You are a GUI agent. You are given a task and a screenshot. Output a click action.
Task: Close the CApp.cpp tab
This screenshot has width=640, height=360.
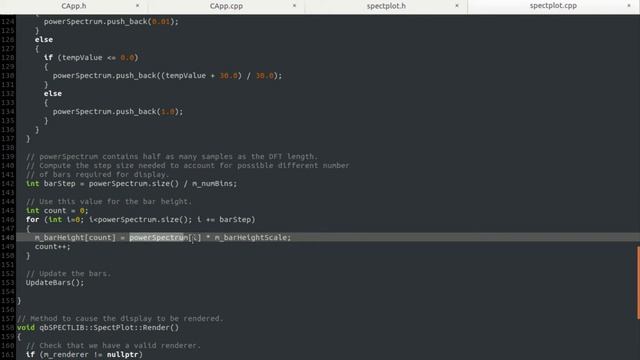pos(294,6)
